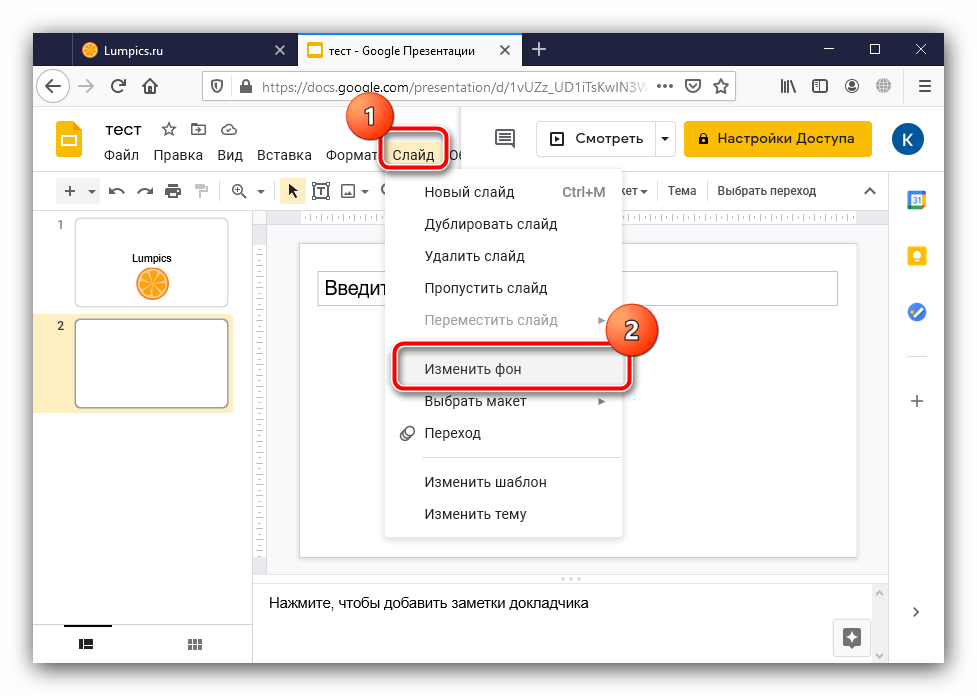This screenshot has height=696, width=977.
Task: Star the presentation next to the title
Action: click(x=169, y=129)
